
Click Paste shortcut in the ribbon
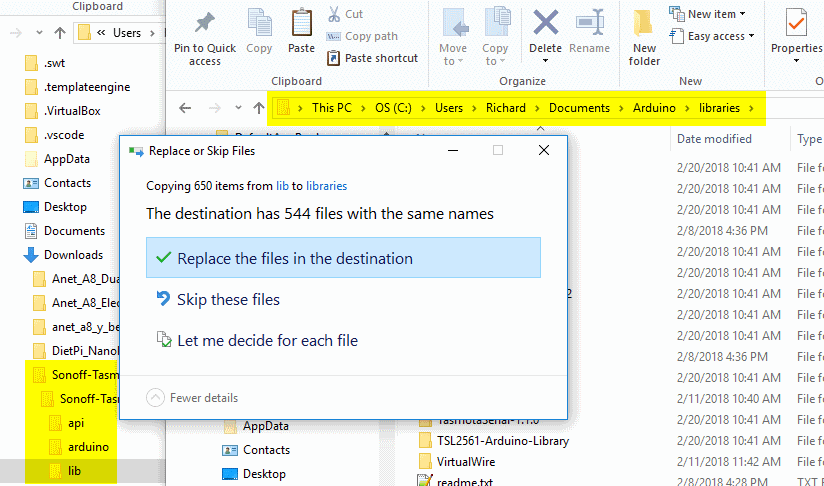pyautogui.click(x=380, y=58)
